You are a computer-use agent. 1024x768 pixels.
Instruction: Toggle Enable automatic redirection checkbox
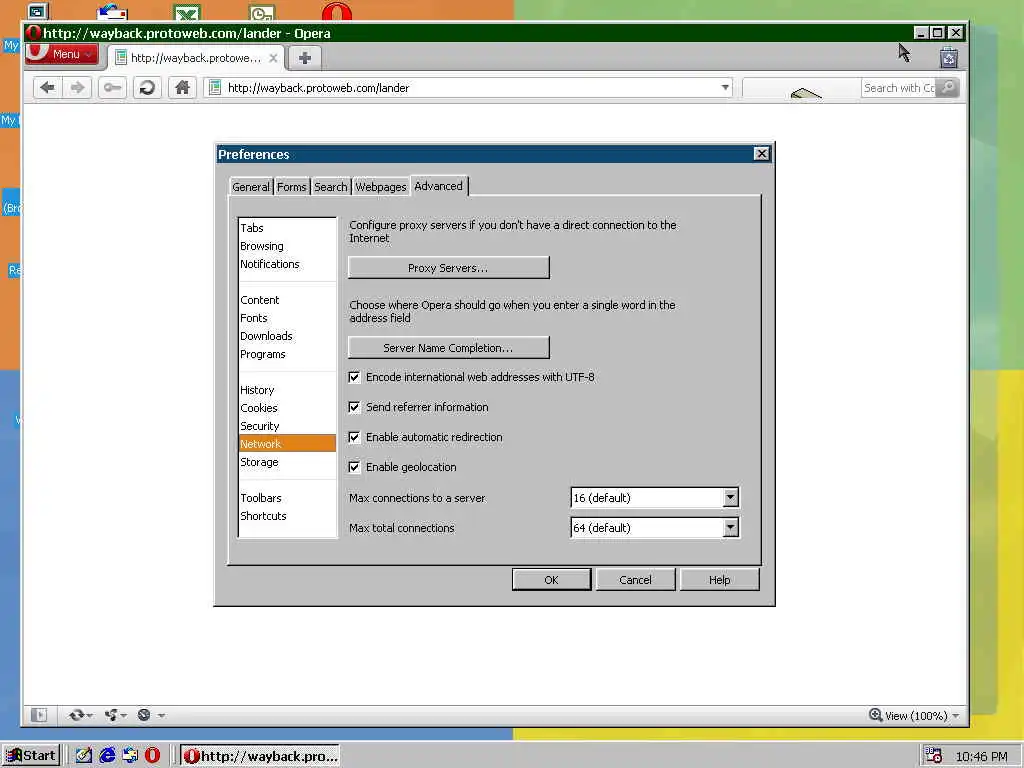(355, 438)
